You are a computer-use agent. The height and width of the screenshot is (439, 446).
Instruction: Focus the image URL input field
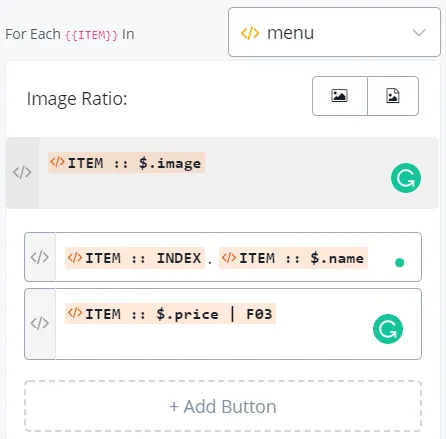tap(238, 173)
